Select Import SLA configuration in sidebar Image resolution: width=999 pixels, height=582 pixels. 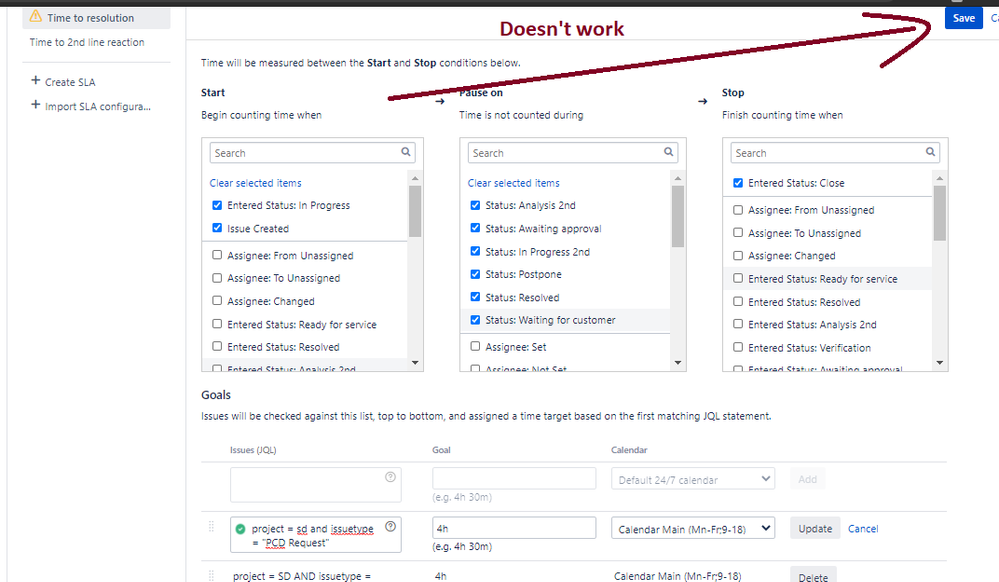[97, 106]
